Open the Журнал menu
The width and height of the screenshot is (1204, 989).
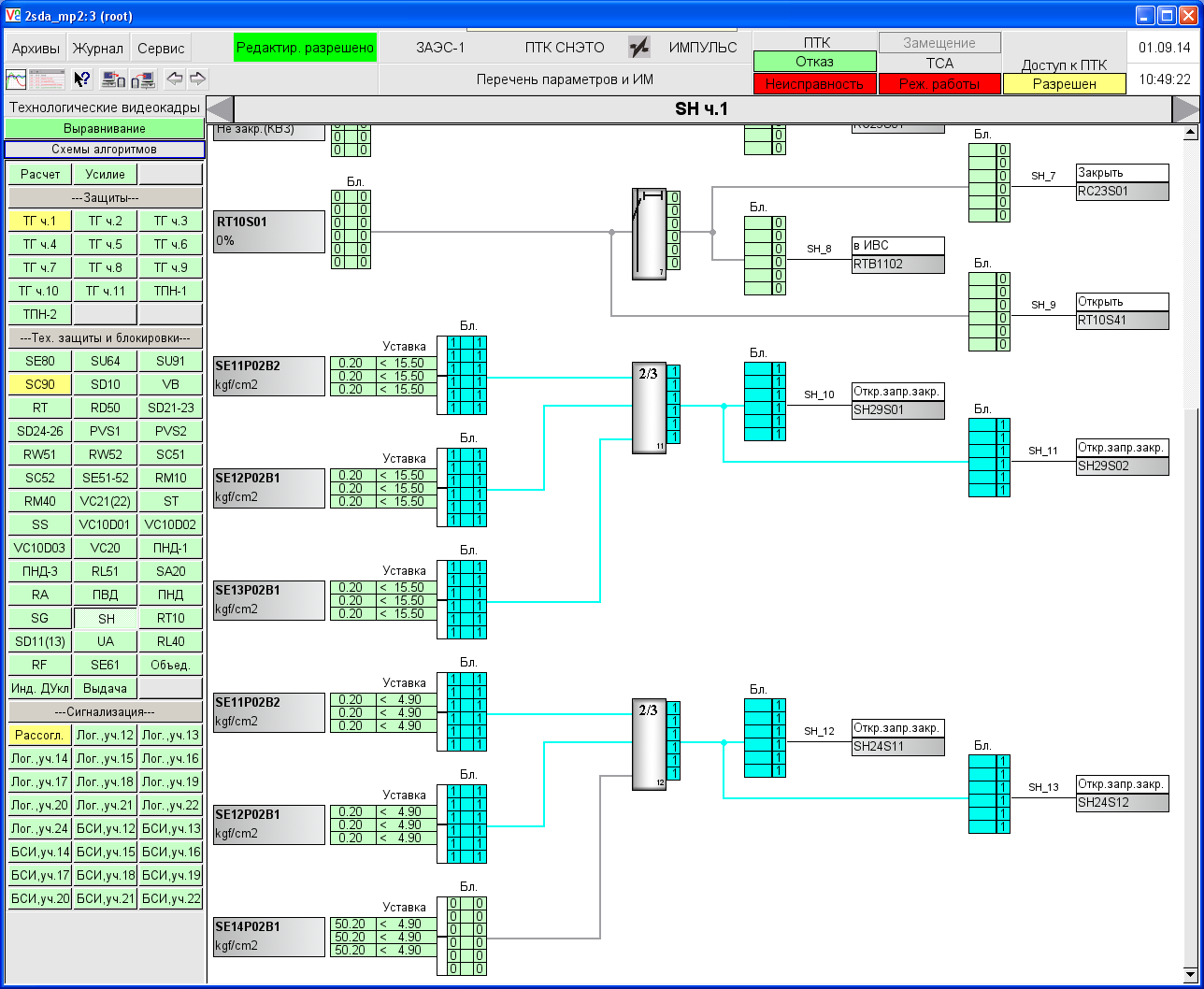click(x=97, y=49)
